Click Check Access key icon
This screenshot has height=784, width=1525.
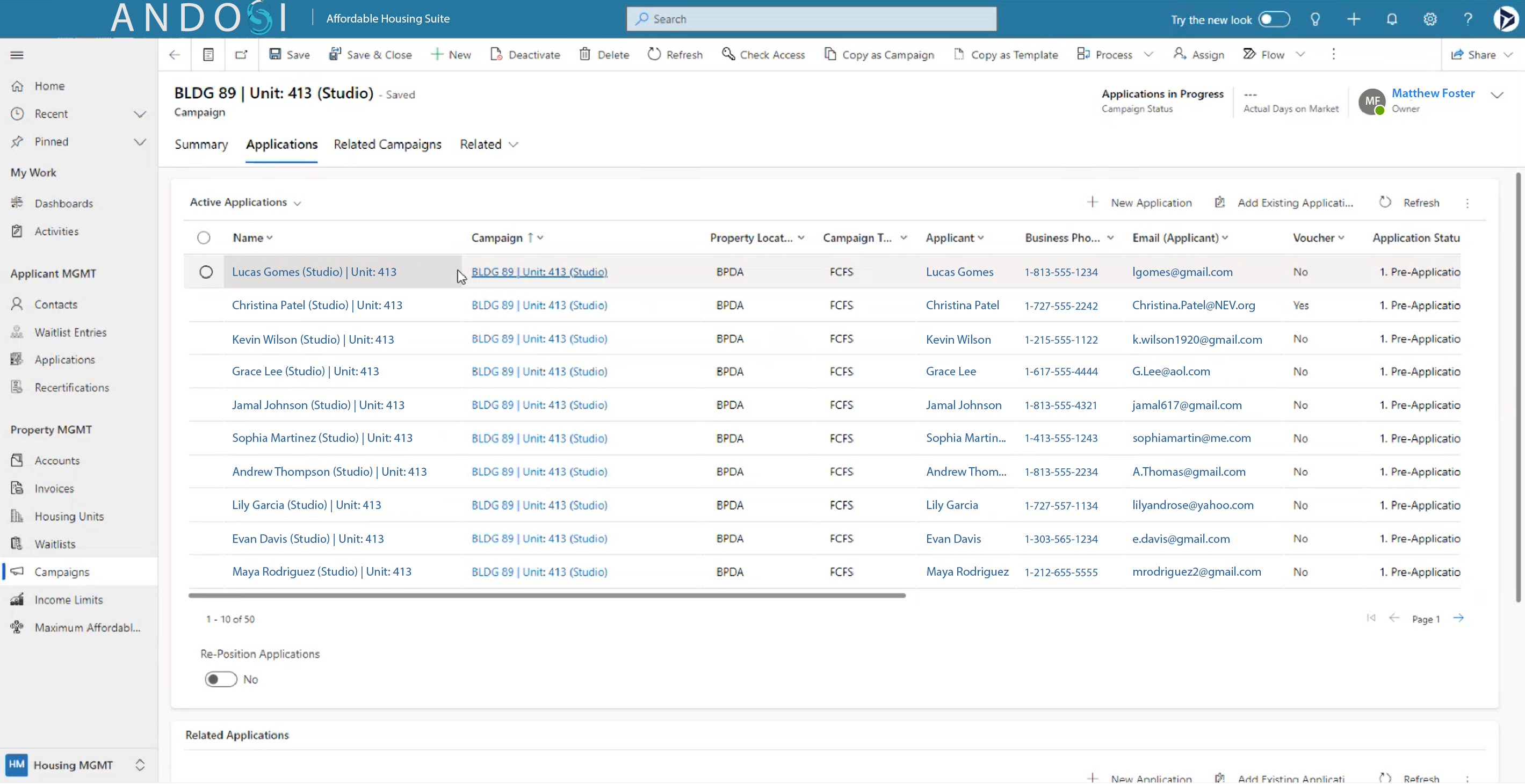point(727,54)
